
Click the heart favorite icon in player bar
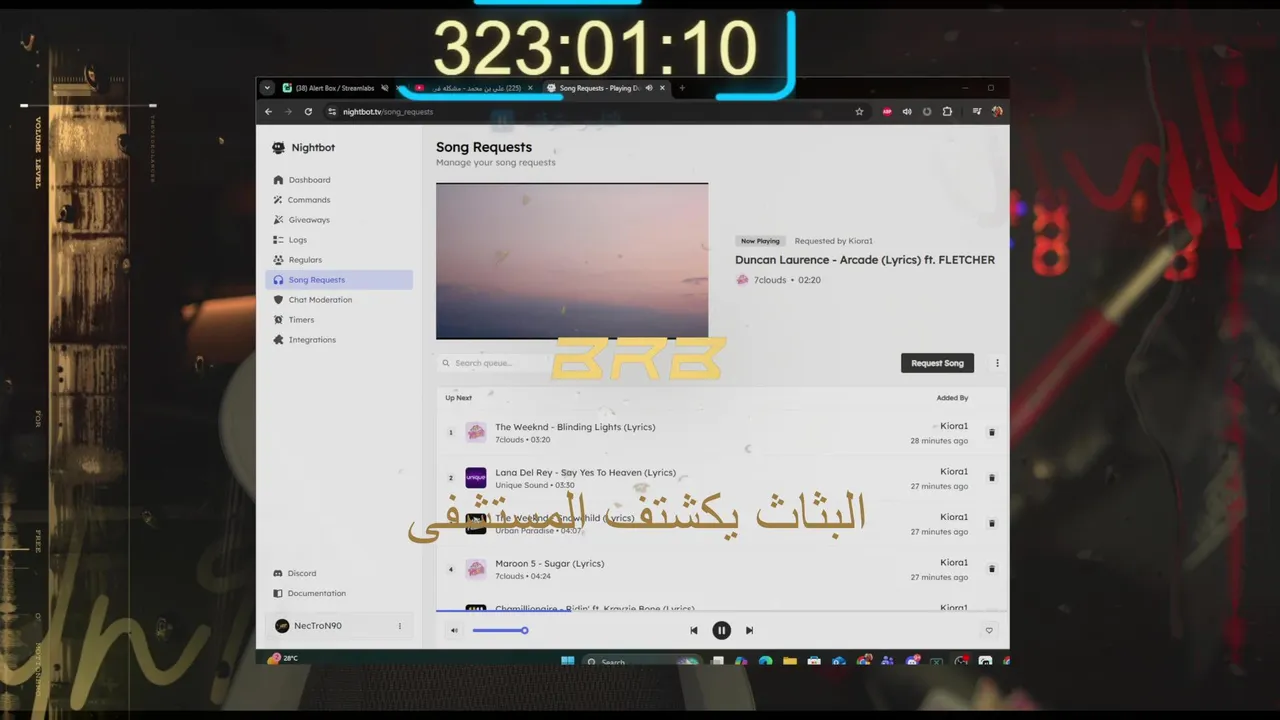(989, 630)
